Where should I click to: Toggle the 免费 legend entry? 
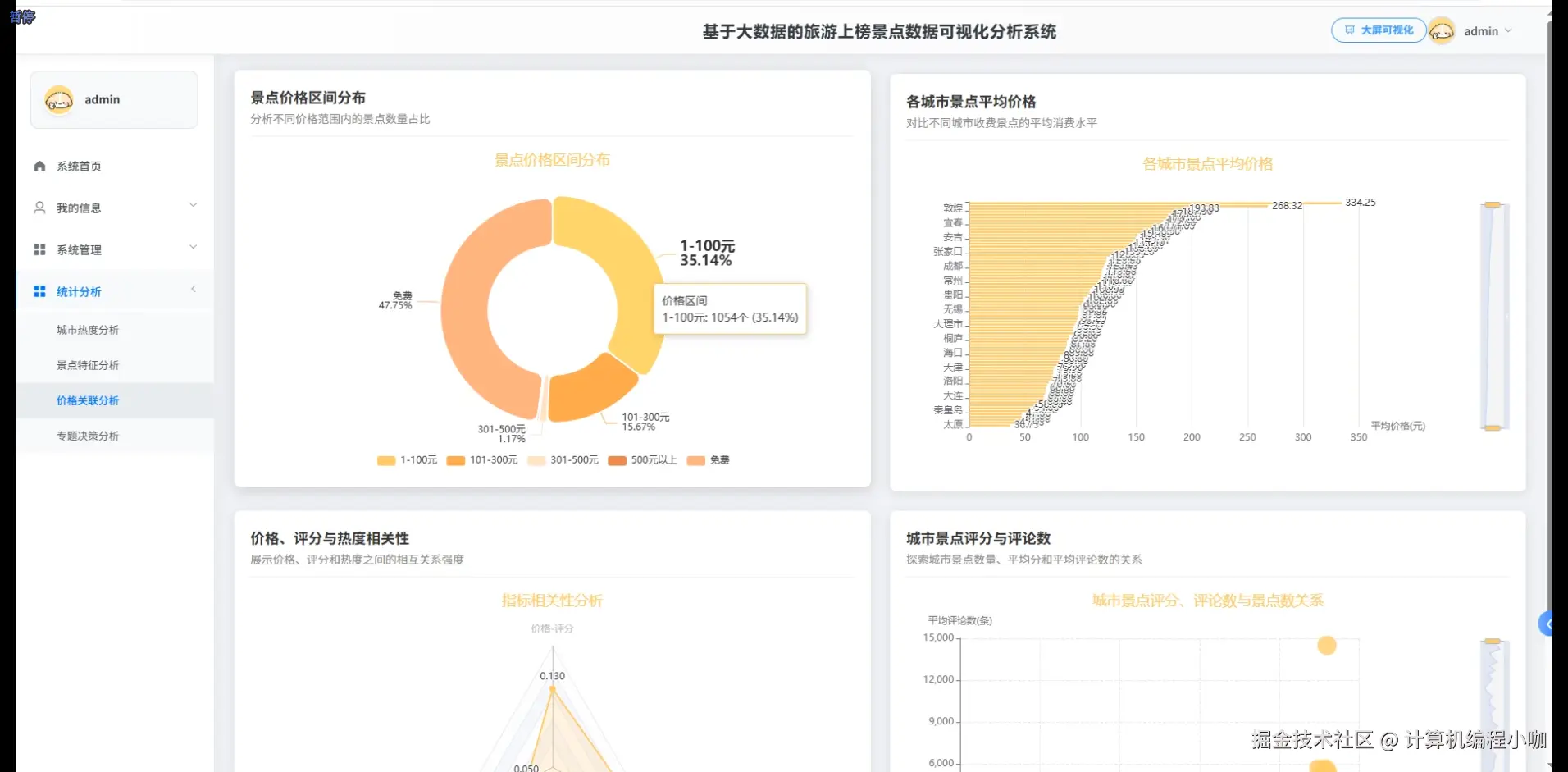coord(708,460)
